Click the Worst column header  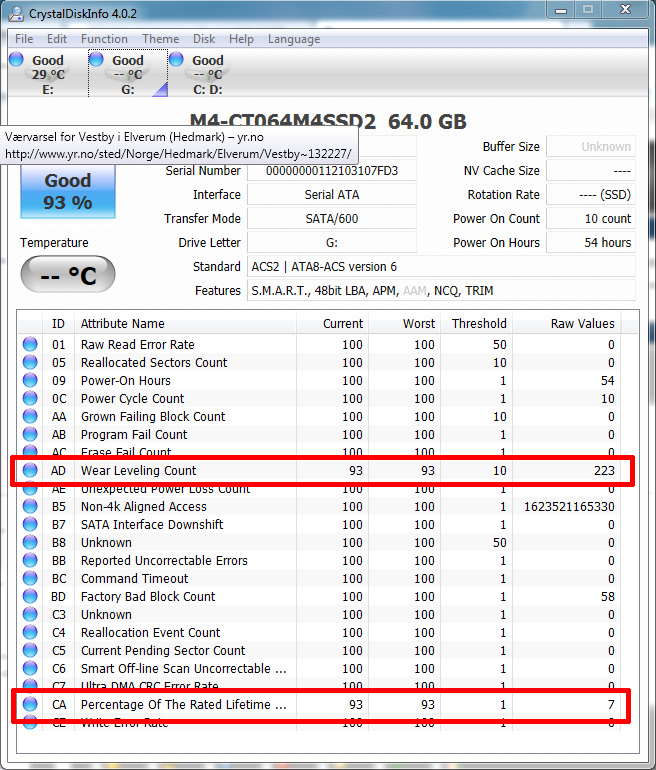pyautogui.click(x=405, y=324)
